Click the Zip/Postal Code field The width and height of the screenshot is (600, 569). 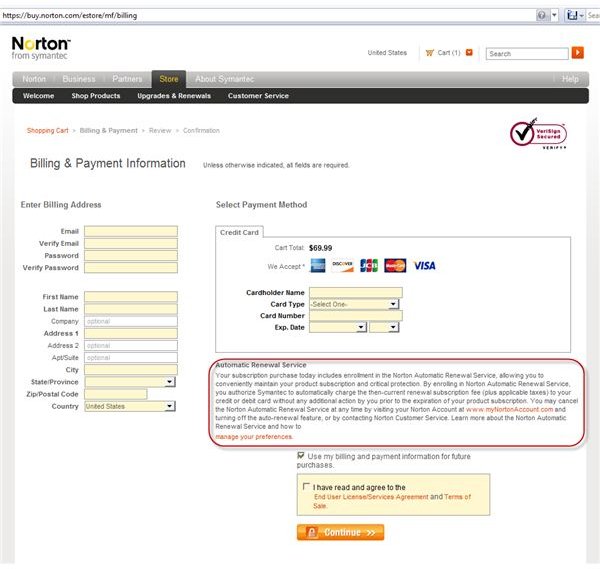pyautogui.click(x=116, y=394)
